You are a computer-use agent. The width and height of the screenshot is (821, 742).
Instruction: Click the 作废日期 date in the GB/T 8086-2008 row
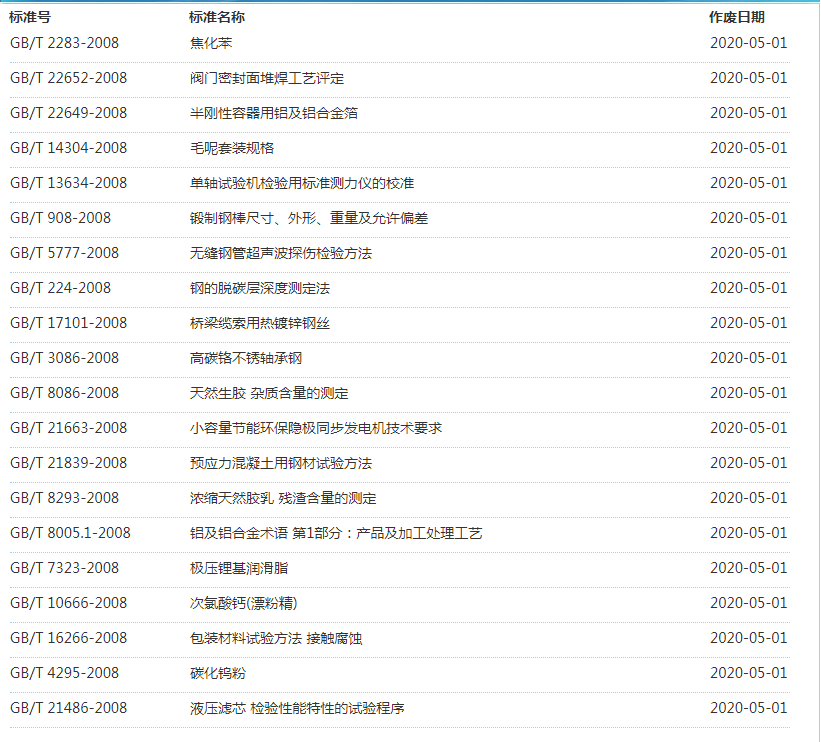coord(749,393)
